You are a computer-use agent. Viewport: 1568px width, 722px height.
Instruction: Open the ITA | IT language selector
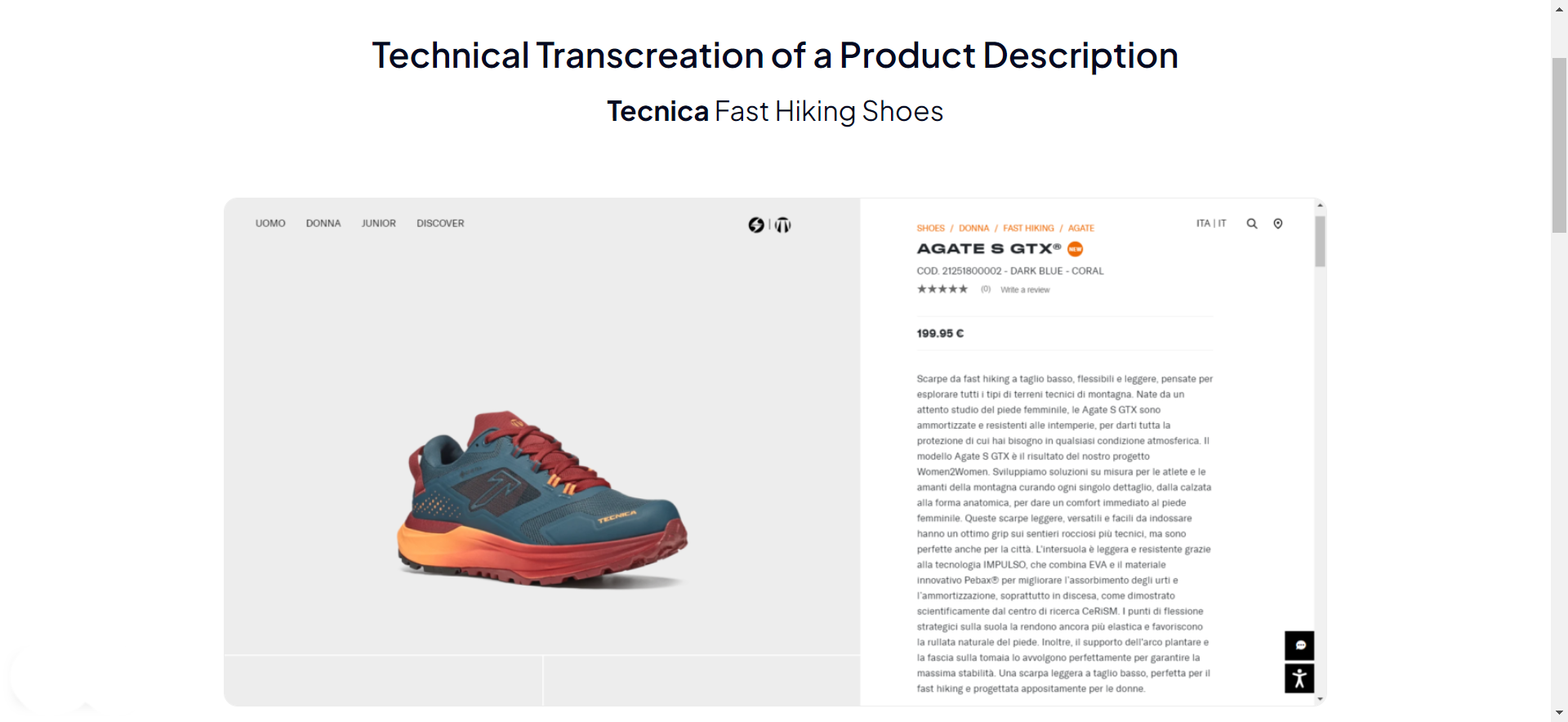pos(1211,223)
